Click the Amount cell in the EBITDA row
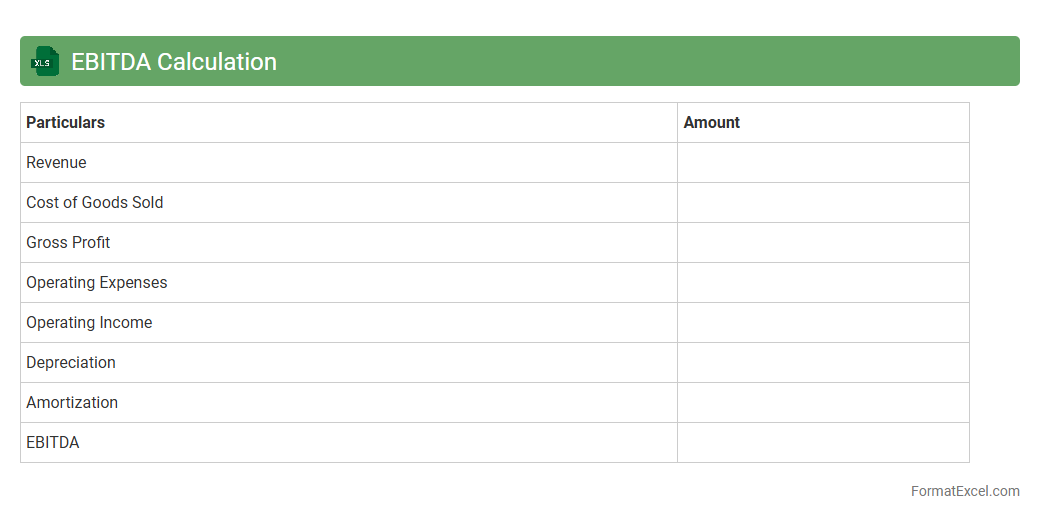Screen dimensions: 1040x520 tap(823, 443)
